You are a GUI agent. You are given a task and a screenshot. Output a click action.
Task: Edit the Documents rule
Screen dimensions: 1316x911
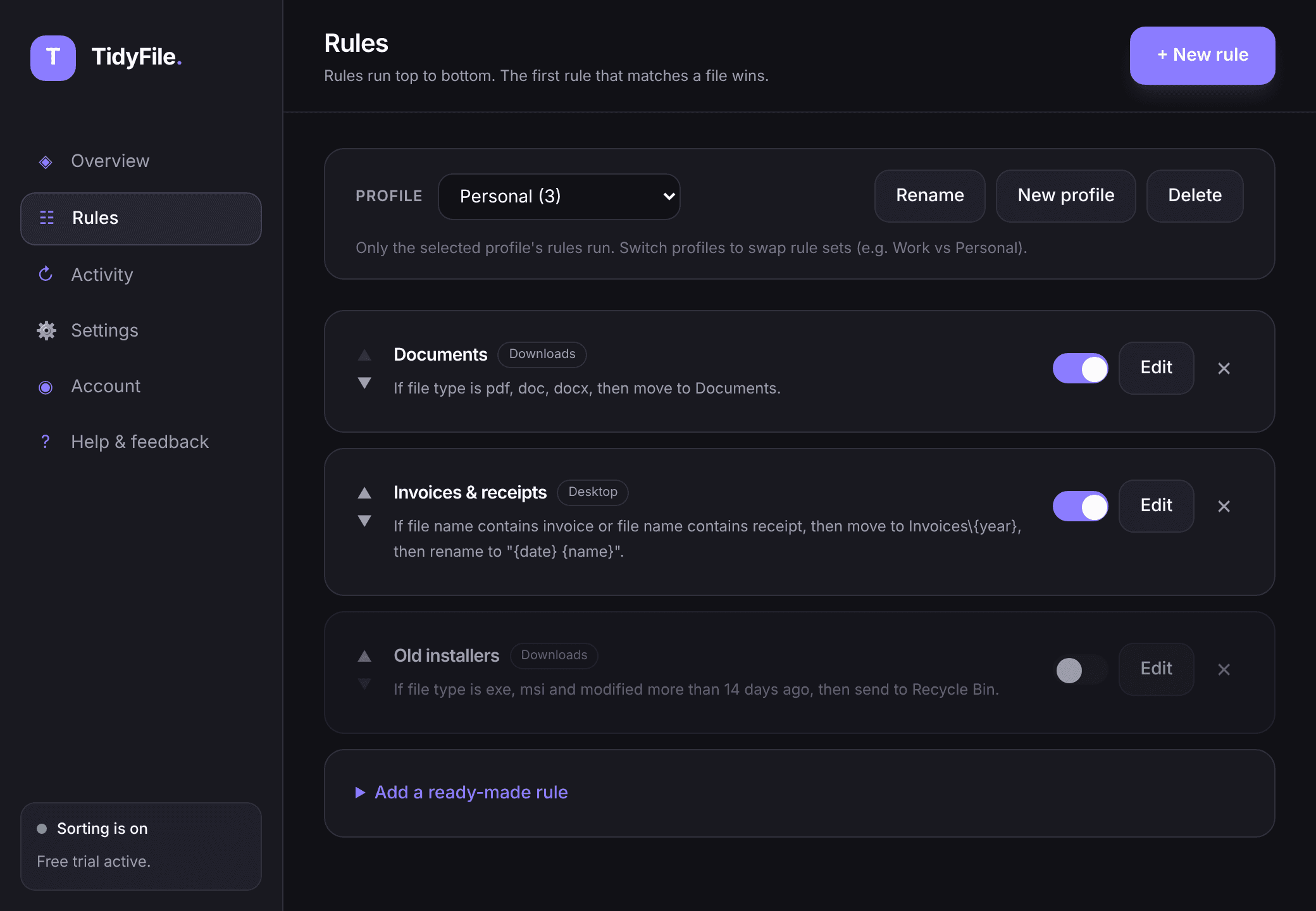1157,368
